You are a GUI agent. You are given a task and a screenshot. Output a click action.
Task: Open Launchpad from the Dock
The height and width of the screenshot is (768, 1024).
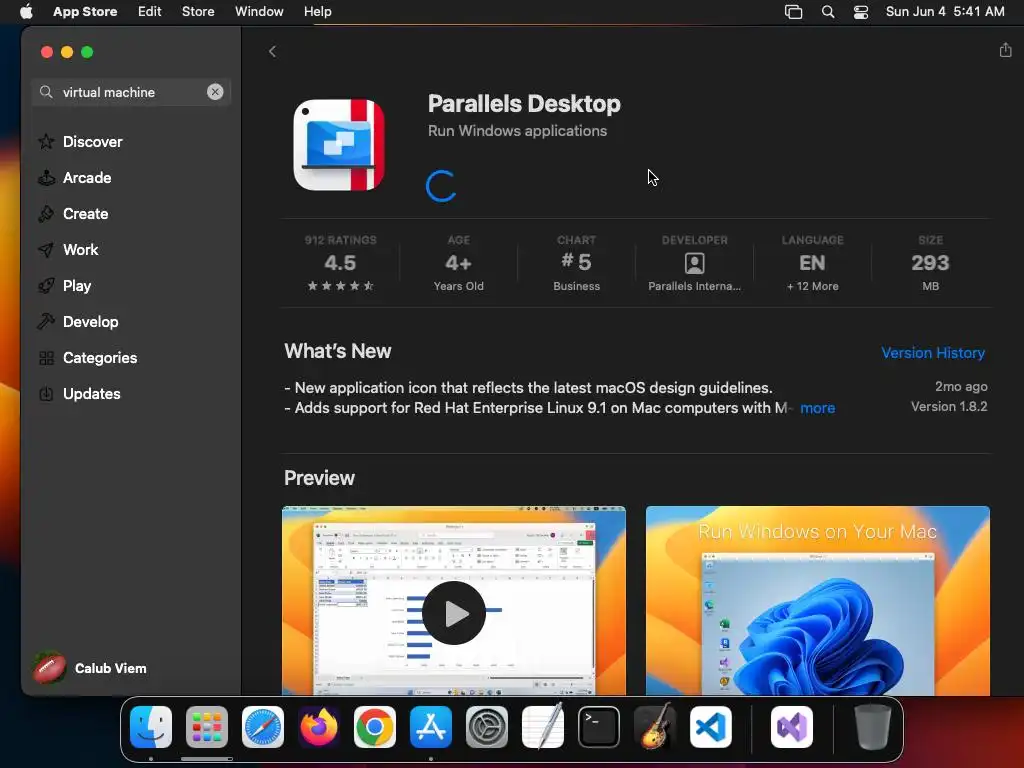tap(206, 727)
